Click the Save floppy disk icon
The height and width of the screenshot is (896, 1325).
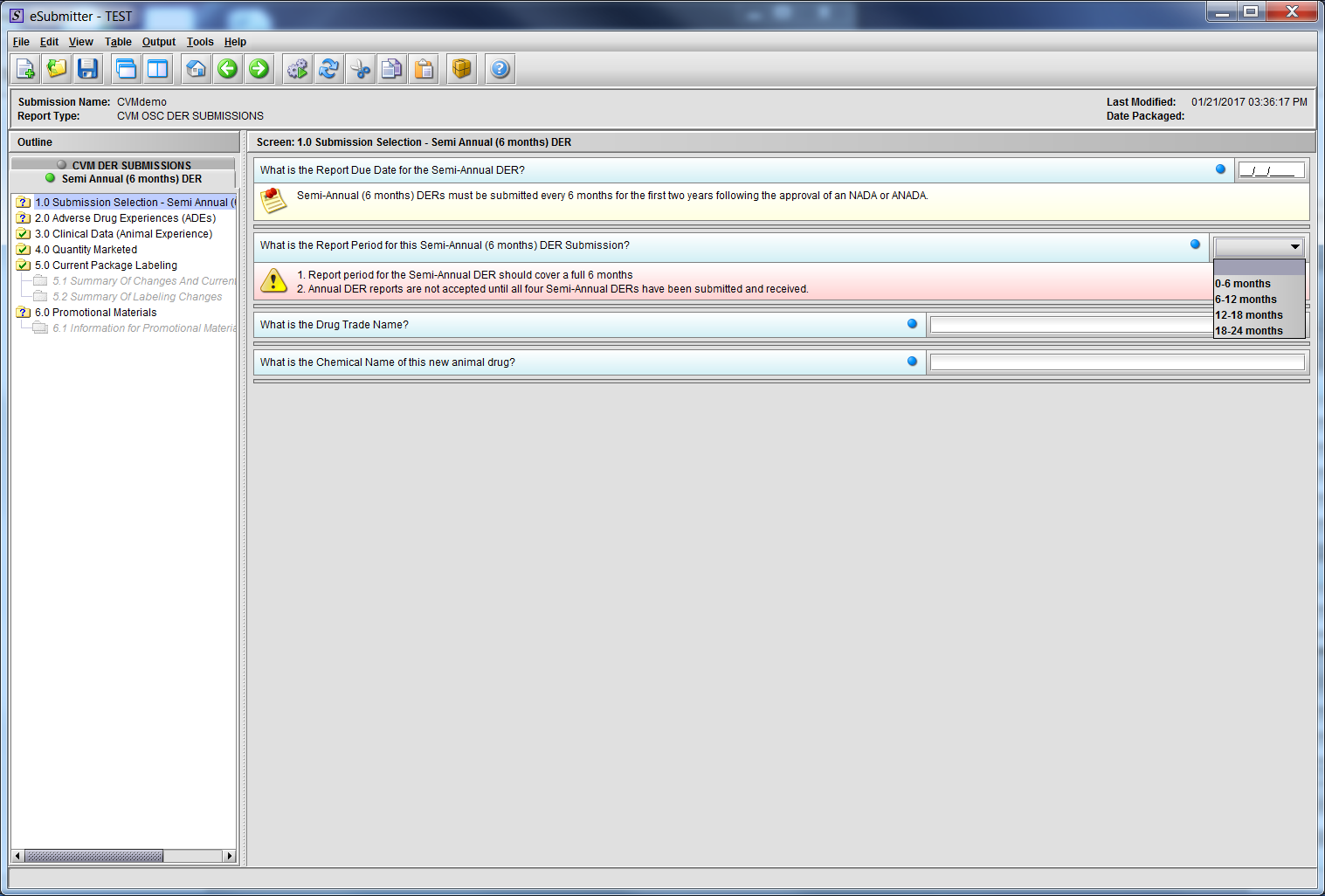(x=87, y=69)
